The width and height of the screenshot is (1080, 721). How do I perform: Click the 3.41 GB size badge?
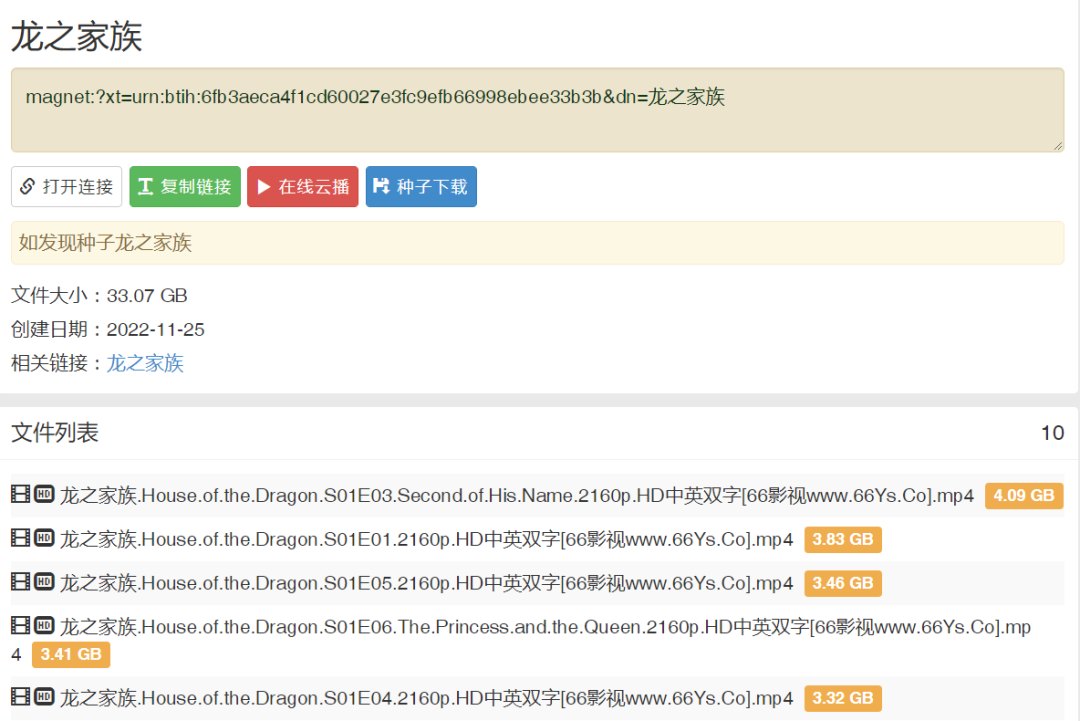[x=71, y=654]
